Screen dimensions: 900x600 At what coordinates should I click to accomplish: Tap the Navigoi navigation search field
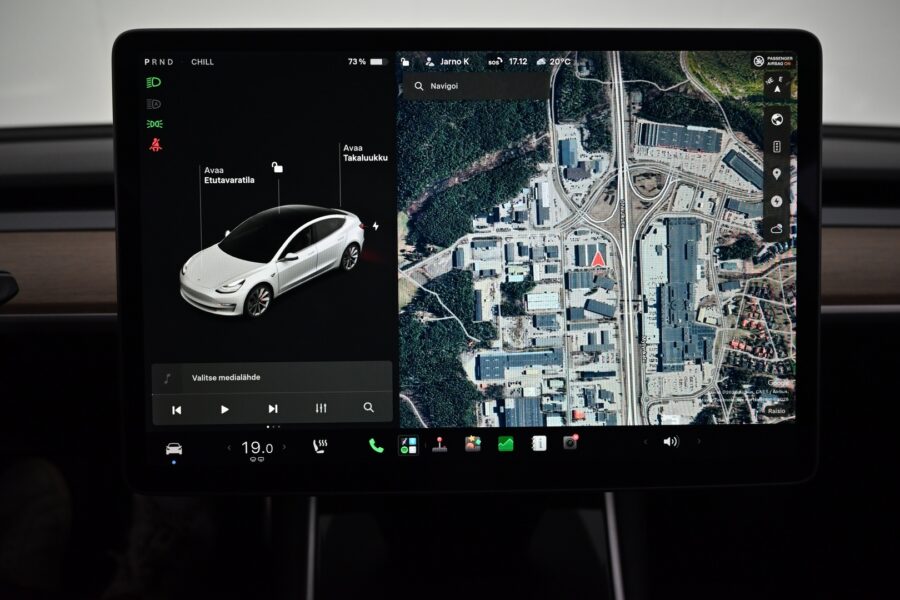(x=476, y=86)
